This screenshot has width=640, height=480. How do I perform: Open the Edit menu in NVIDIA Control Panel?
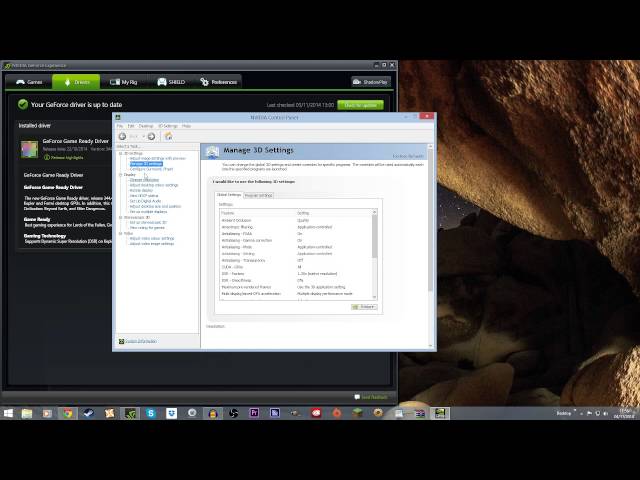click(131, 126)
